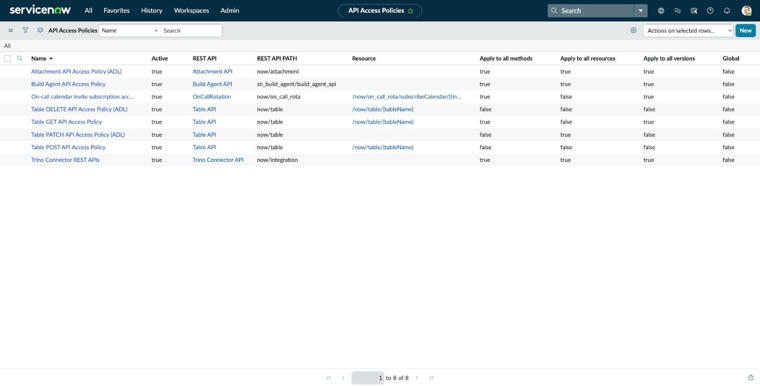760x387 pixels.
Task: Open the History menu
Action: [152, 11]
